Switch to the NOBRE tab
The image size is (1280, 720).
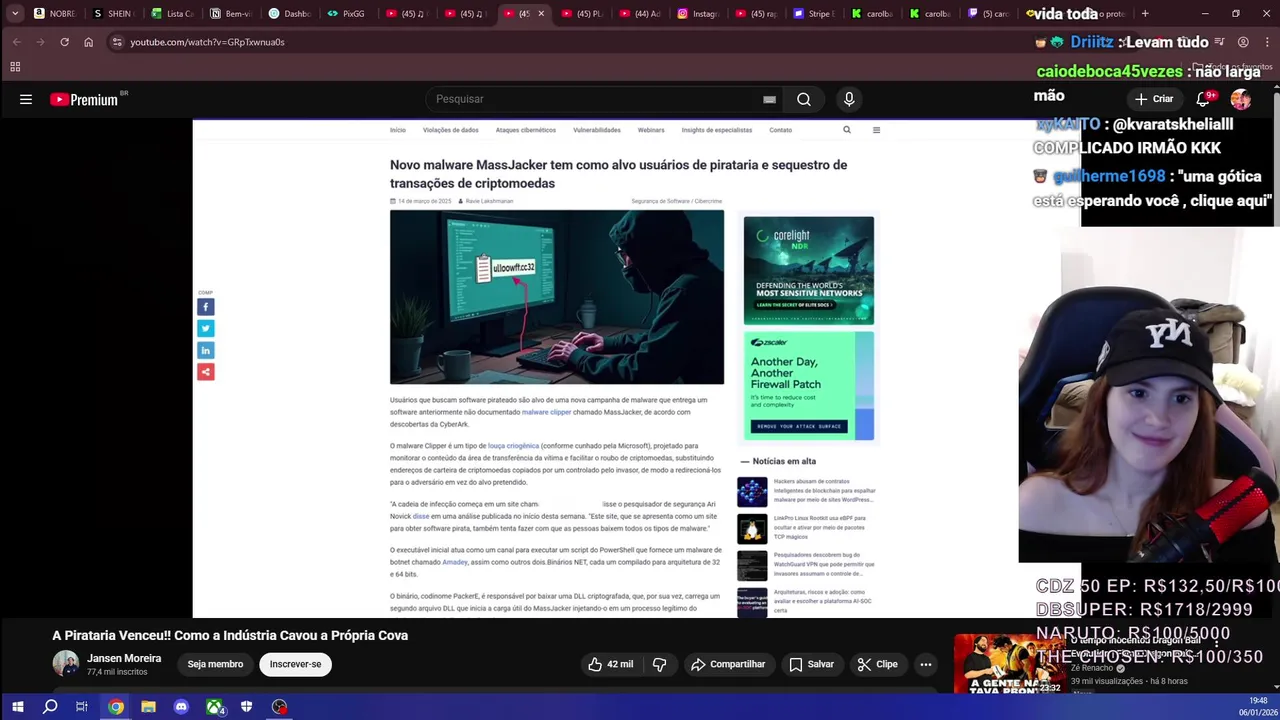(55, 14)
